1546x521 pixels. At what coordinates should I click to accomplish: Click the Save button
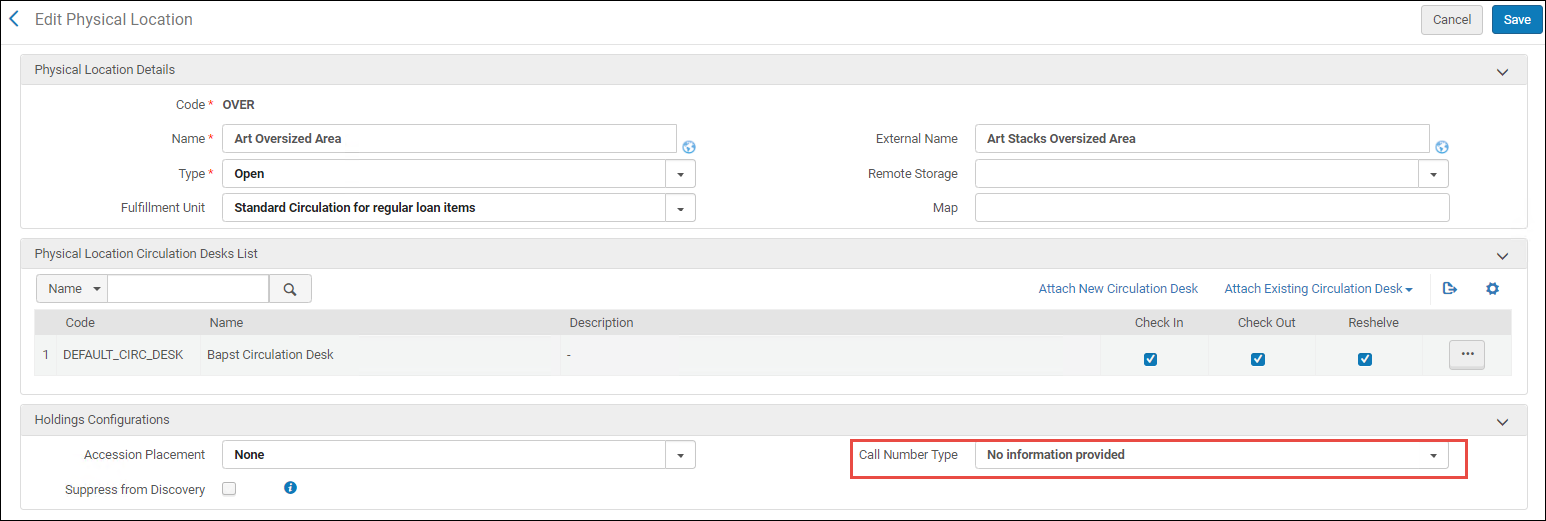[x=1517, y=20]
